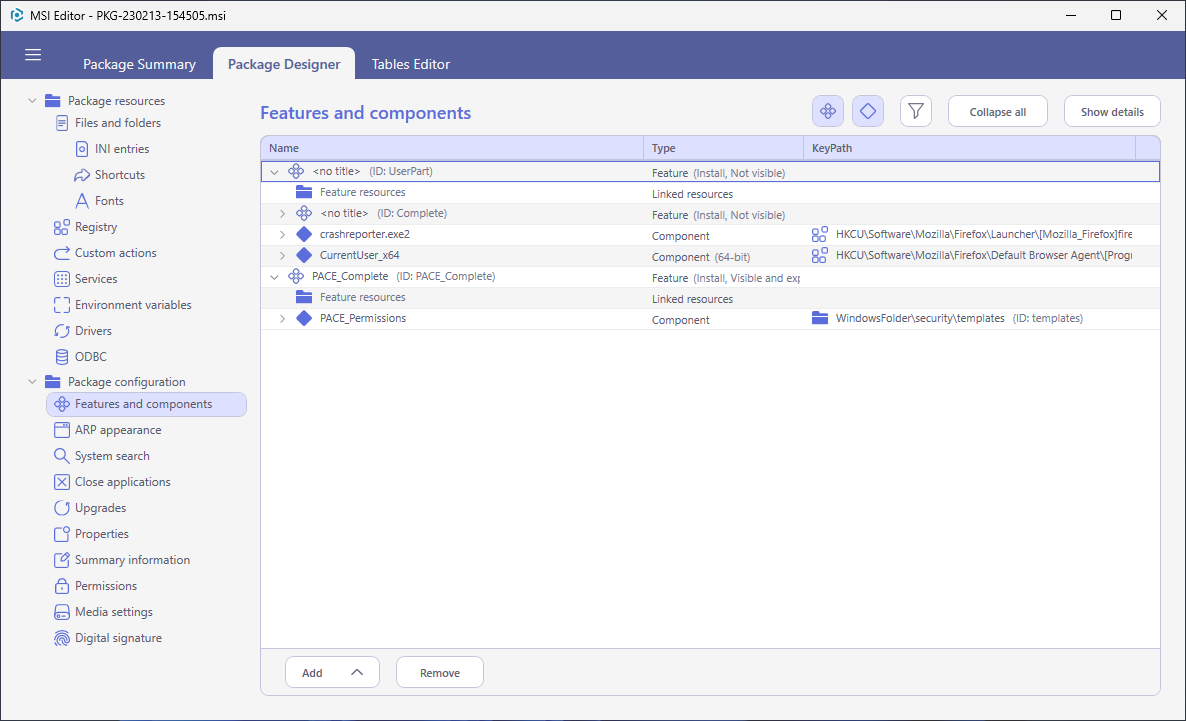
Task: Open the filter funnel icon
Action: 915,111
